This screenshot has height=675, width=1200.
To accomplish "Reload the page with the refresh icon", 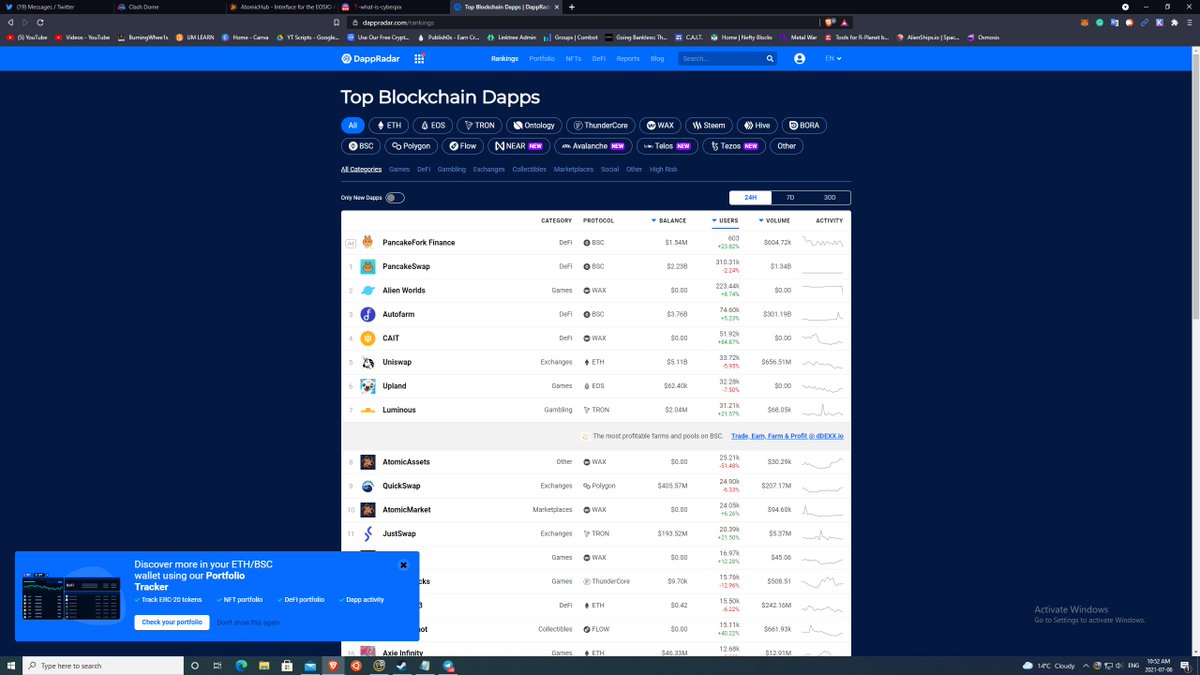I will [x=39, y=22].
